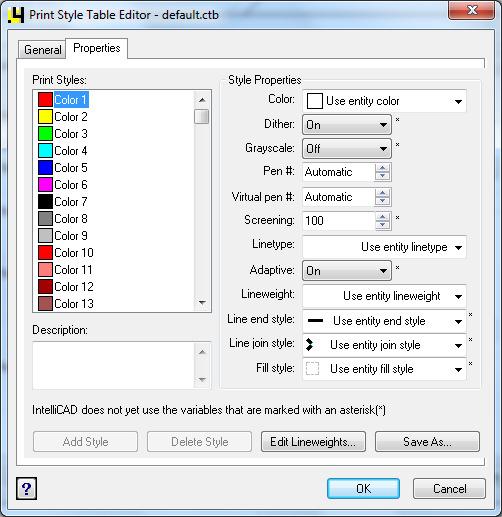The width and height of the screenshot is (502, 517).
Task: Click the Cancel button
Action: coord(449,489)
